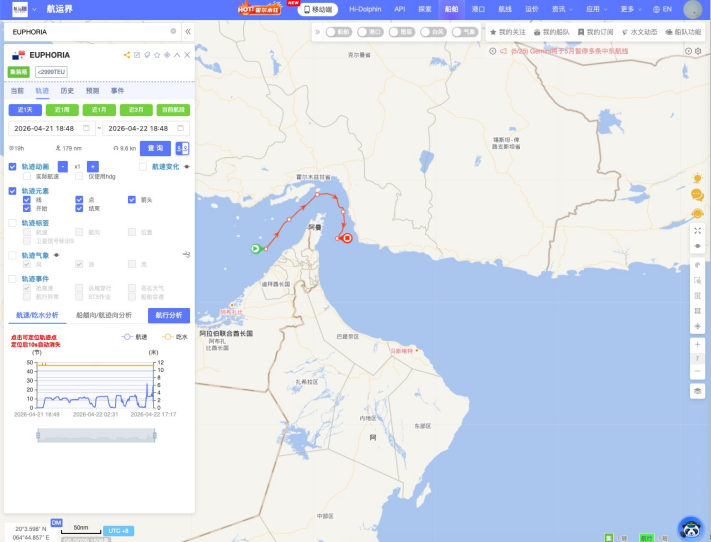
Task: Open the panda assistant avatar
Action: 690,527
